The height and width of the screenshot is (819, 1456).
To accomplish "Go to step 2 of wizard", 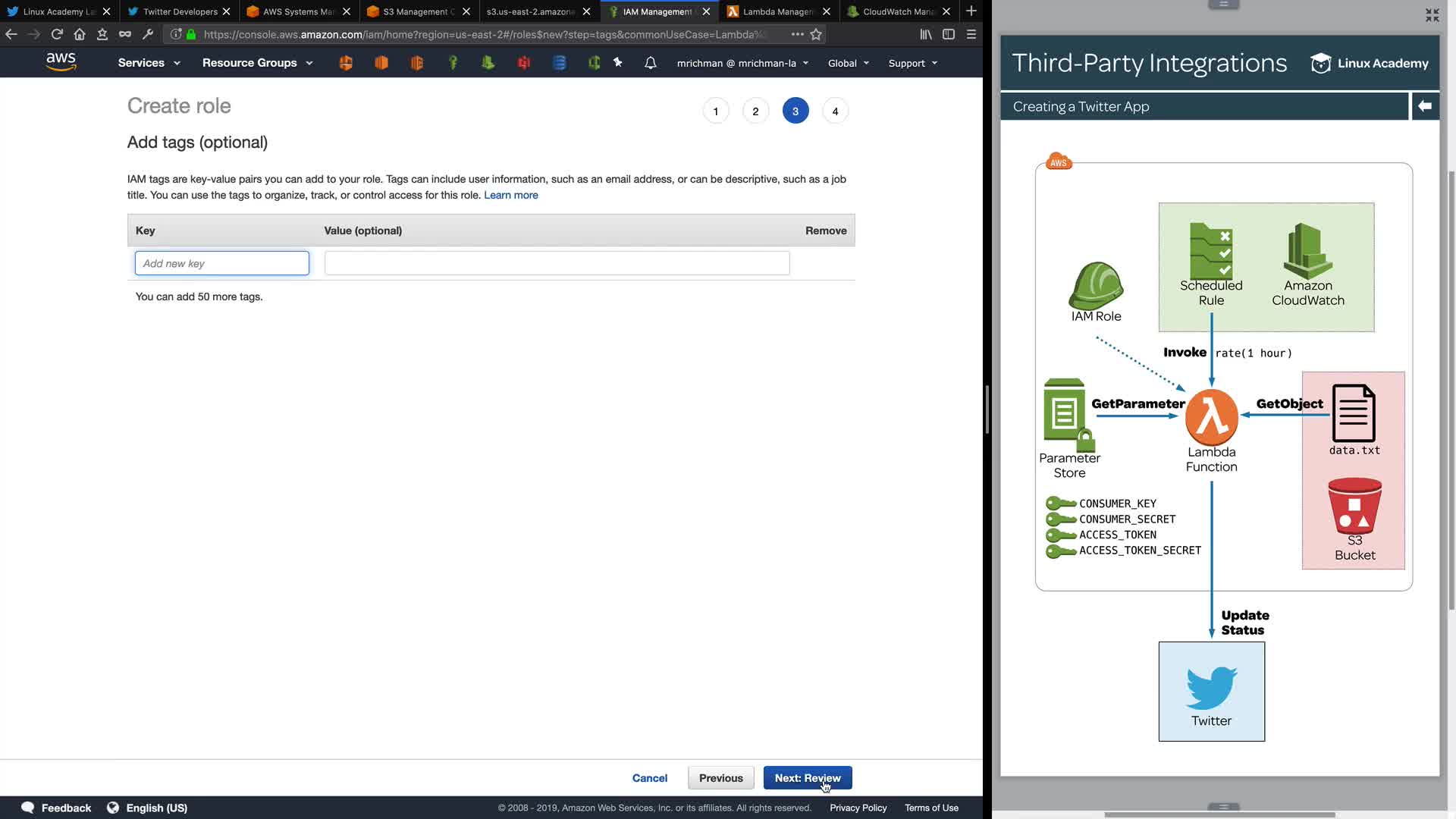I will [755, 111].
